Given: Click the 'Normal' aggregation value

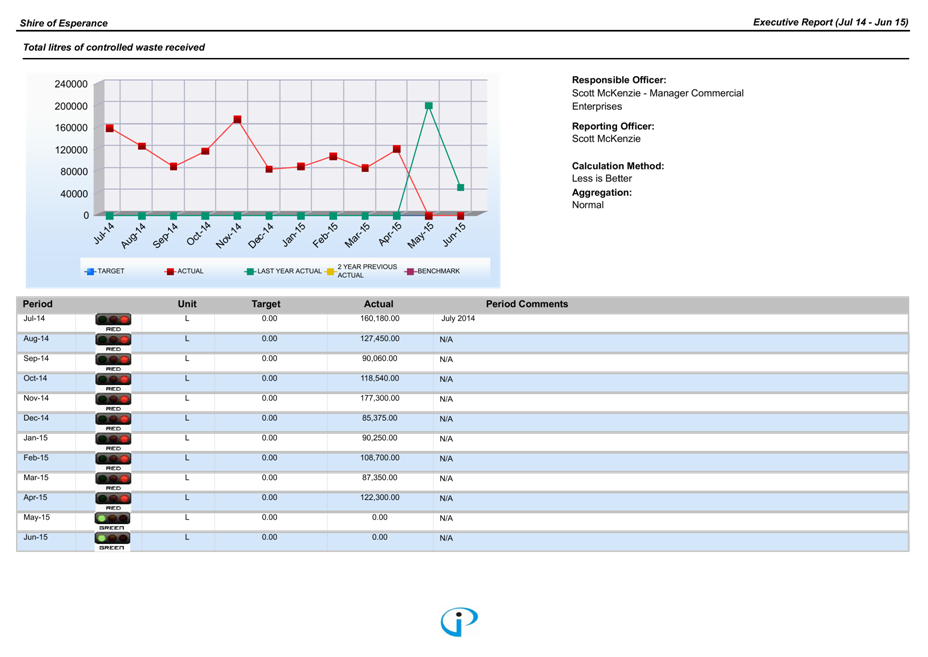Looking at the screenshot, I should (x=587, y=205).
